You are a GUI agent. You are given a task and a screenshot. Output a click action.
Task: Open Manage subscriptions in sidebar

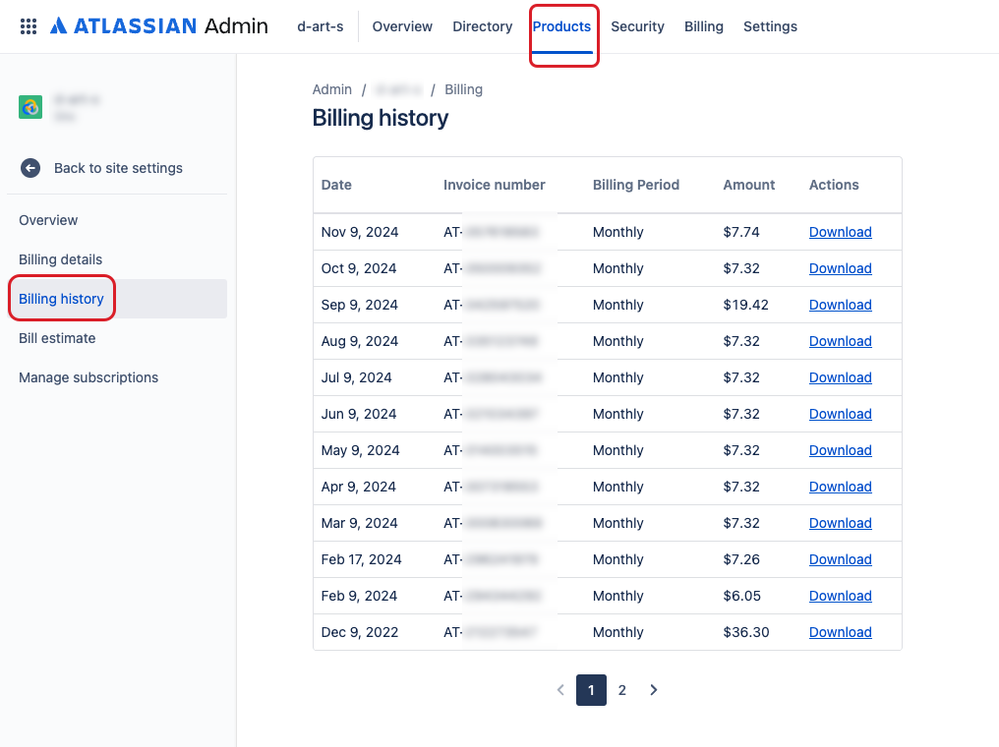coord(89,378)
